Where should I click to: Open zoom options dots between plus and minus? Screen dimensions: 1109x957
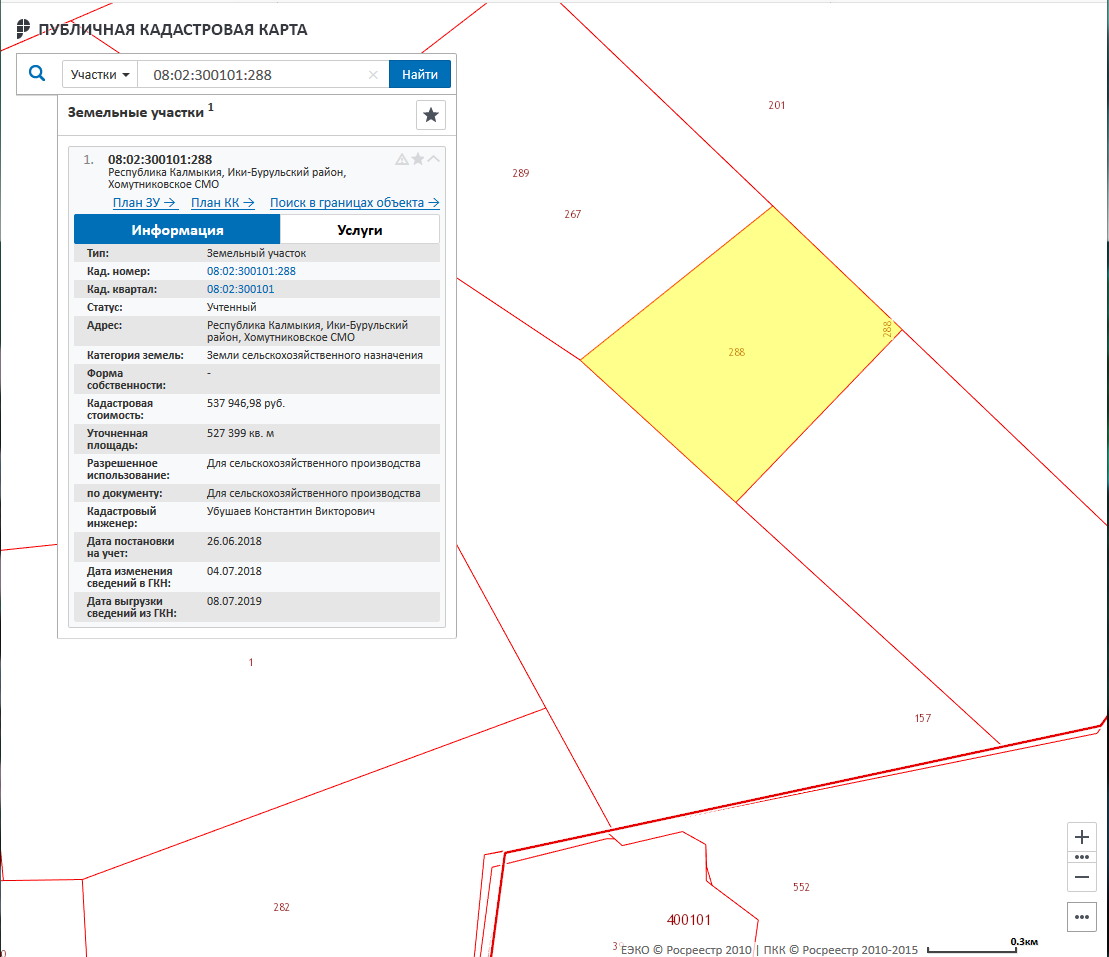coord(1081,857)
